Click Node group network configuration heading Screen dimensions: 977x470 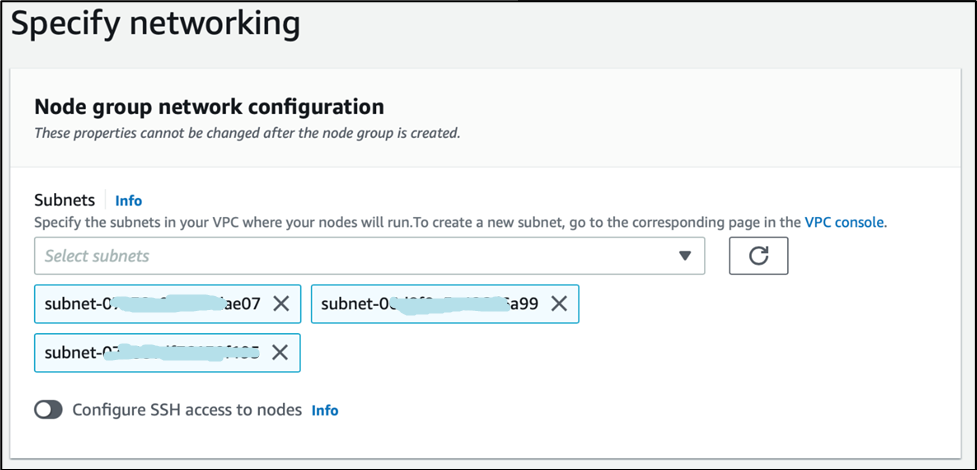click(x=209, y=106)
